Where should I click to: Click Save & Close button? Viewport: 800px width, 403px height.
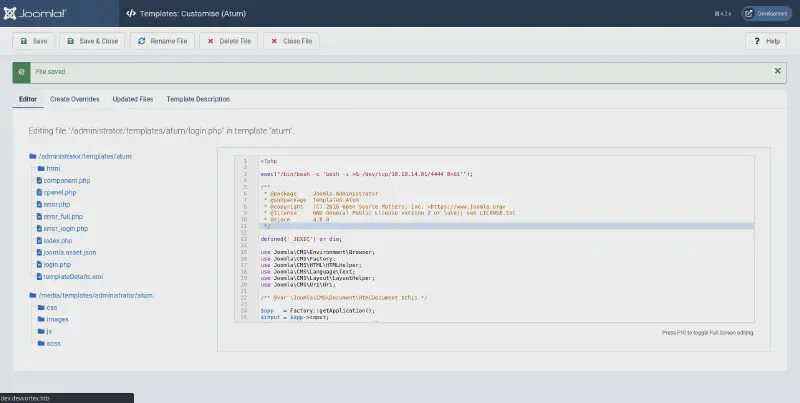click(92, 41)
